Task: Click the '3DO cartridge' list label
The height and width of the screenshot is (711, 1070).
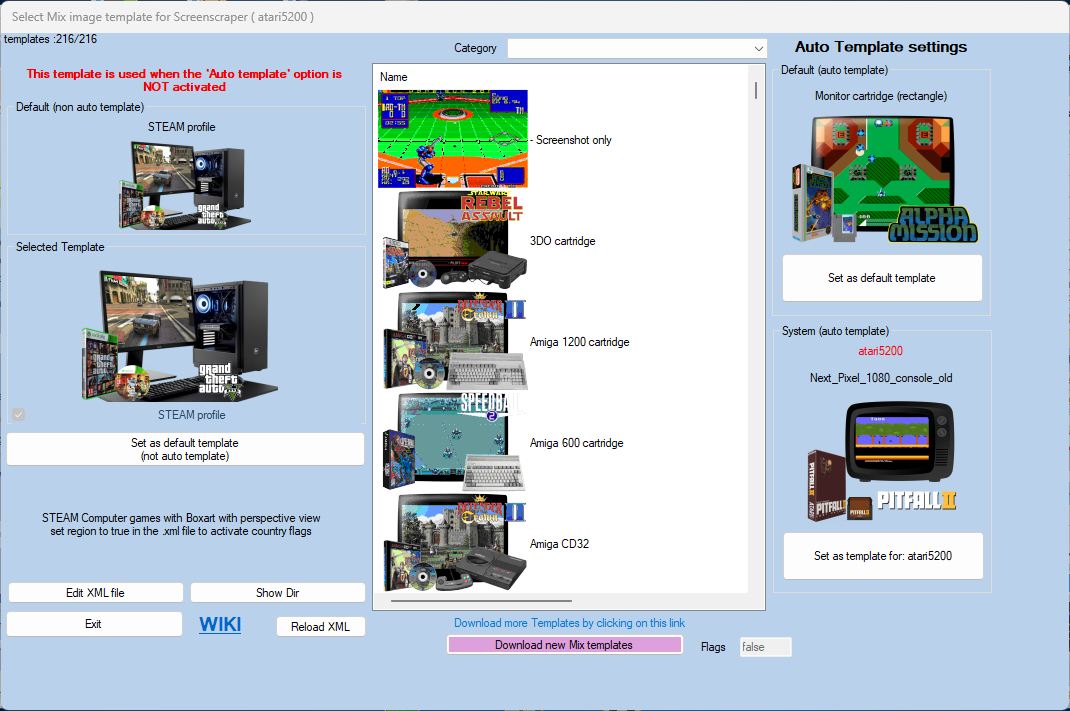Action: (x=562, y=241)
